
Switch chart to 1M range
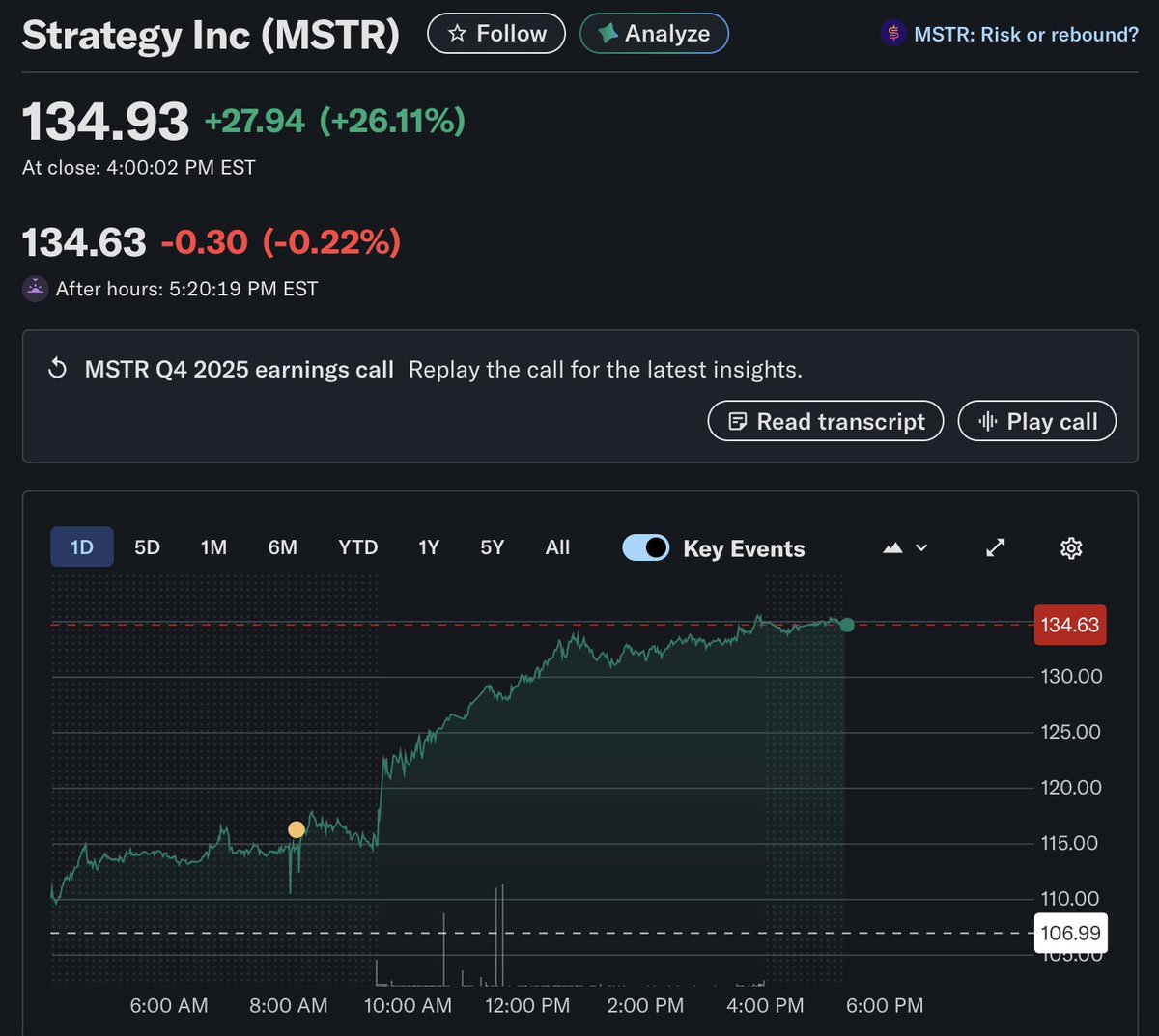[213, 547]
